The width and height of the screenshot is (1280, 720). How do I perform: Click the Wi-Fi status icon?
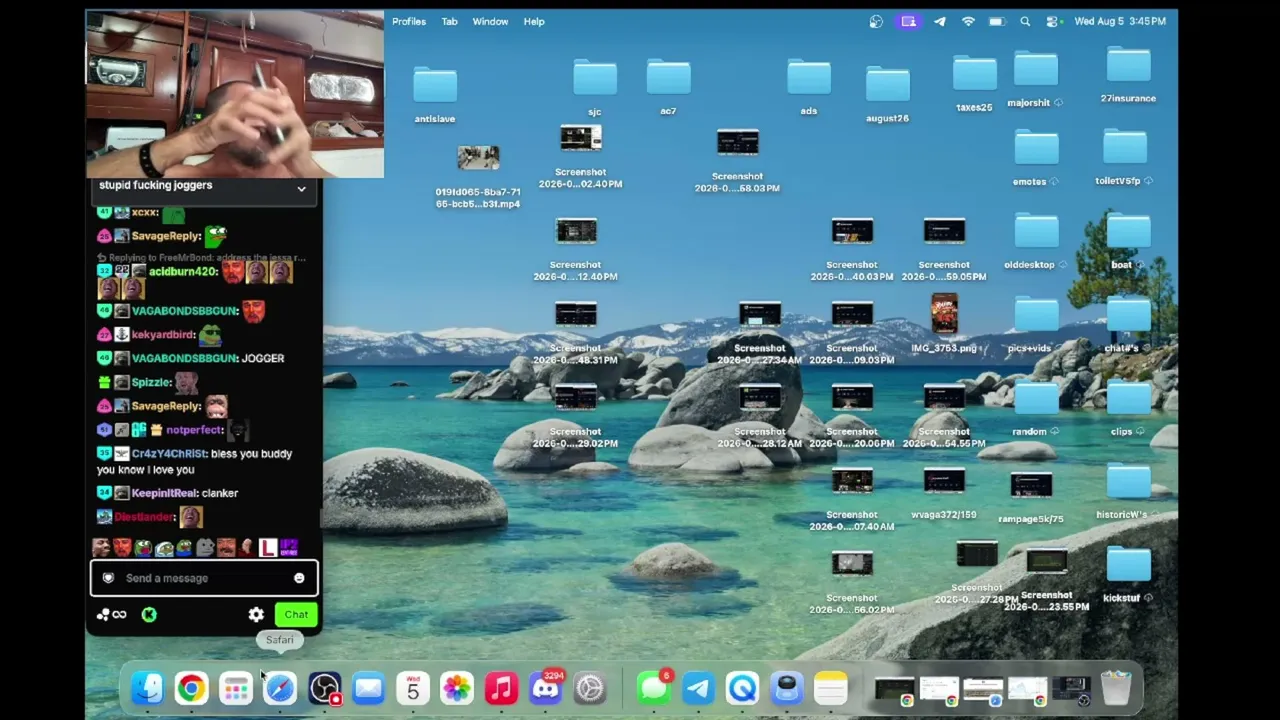pyautogui.click(x=968, y=21)
